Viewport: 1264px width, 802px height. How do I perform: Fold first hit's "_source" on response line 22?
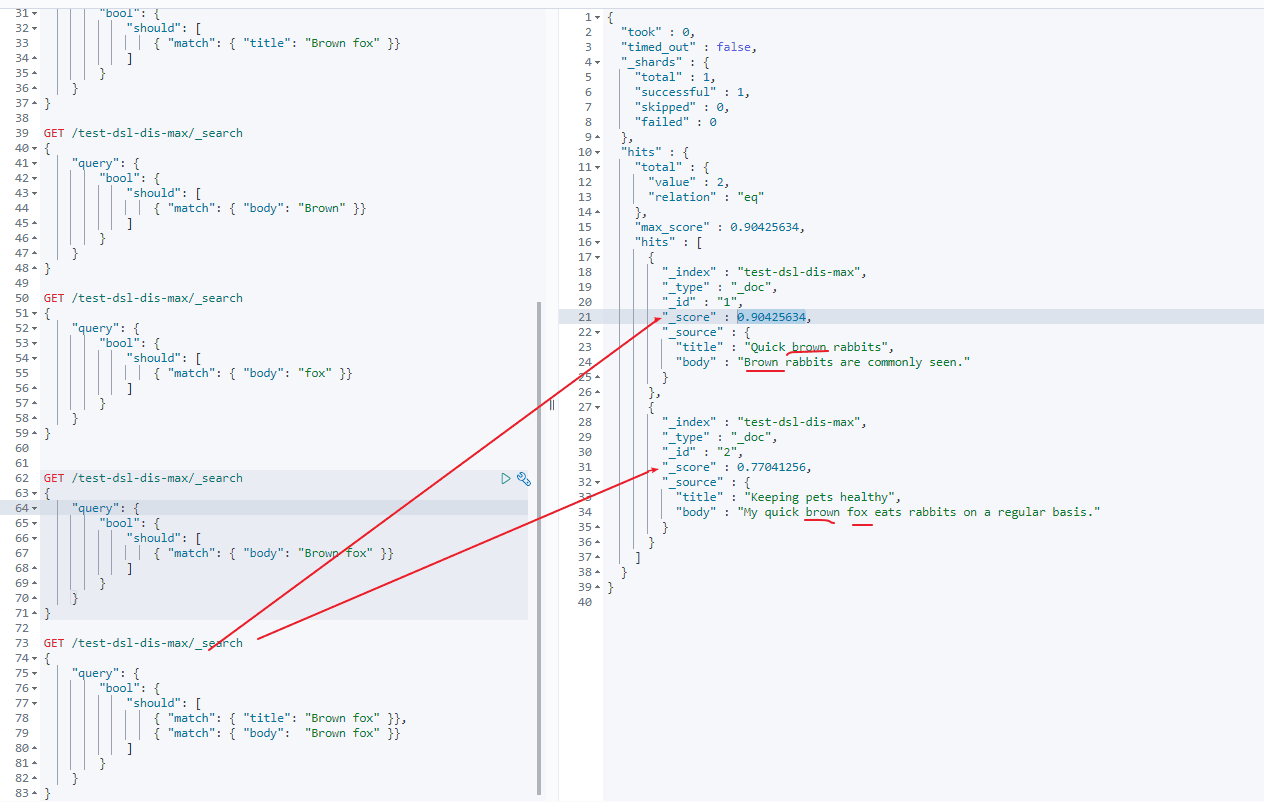coord(597,332)
